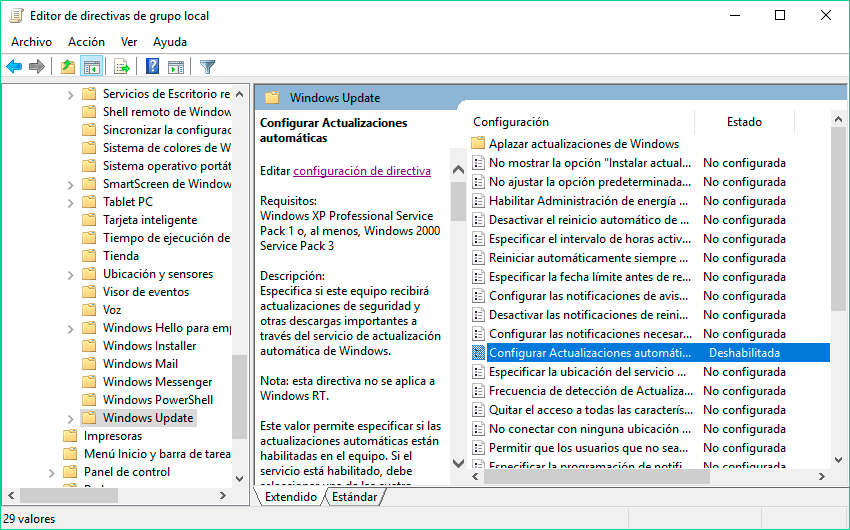This screenshot has width=850, height=530.
Task: Select Especificar el intervalo de horas activas
Action: pos(590,239)
